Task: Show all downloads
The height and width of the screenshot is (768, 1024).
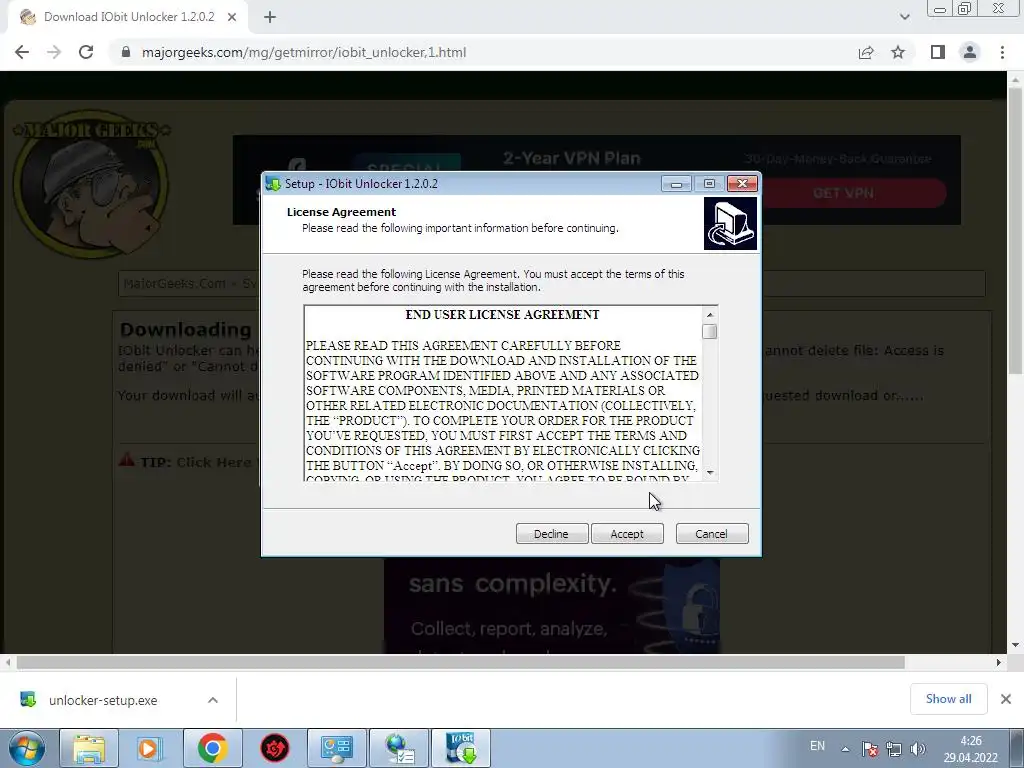Action: 948,699
